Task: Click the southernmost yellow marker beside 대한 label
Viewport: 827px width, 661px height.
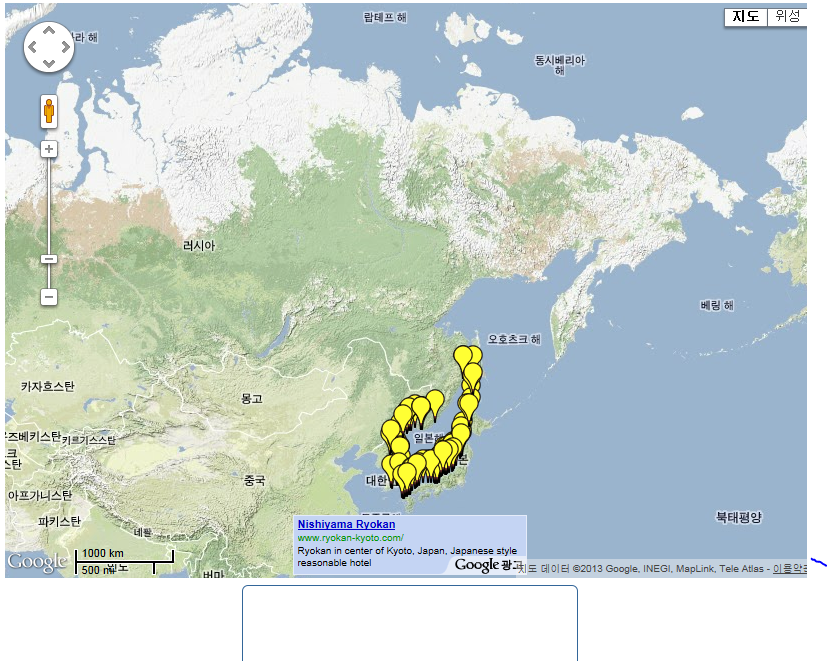Action: tap(405, 474)
